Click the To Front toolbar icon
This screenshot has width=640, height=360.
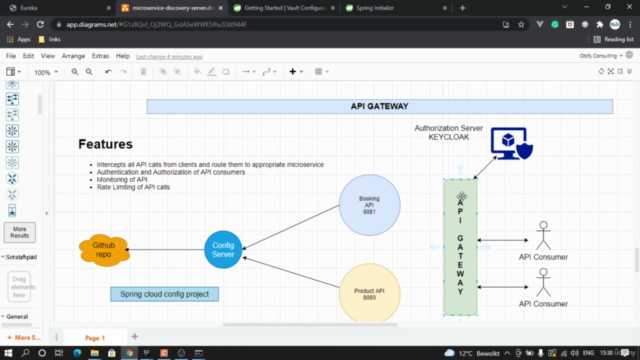click(x=163, y=72)
